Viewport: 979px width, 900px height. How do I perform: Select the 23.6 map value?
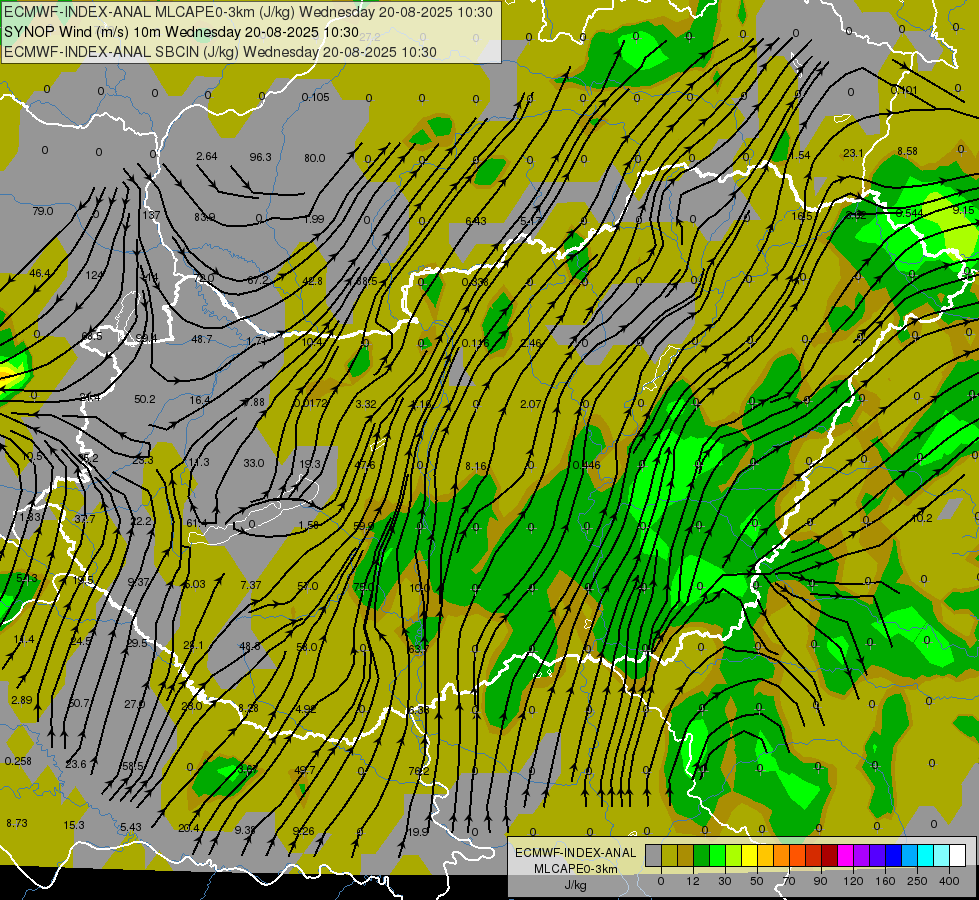coord(76,764)
